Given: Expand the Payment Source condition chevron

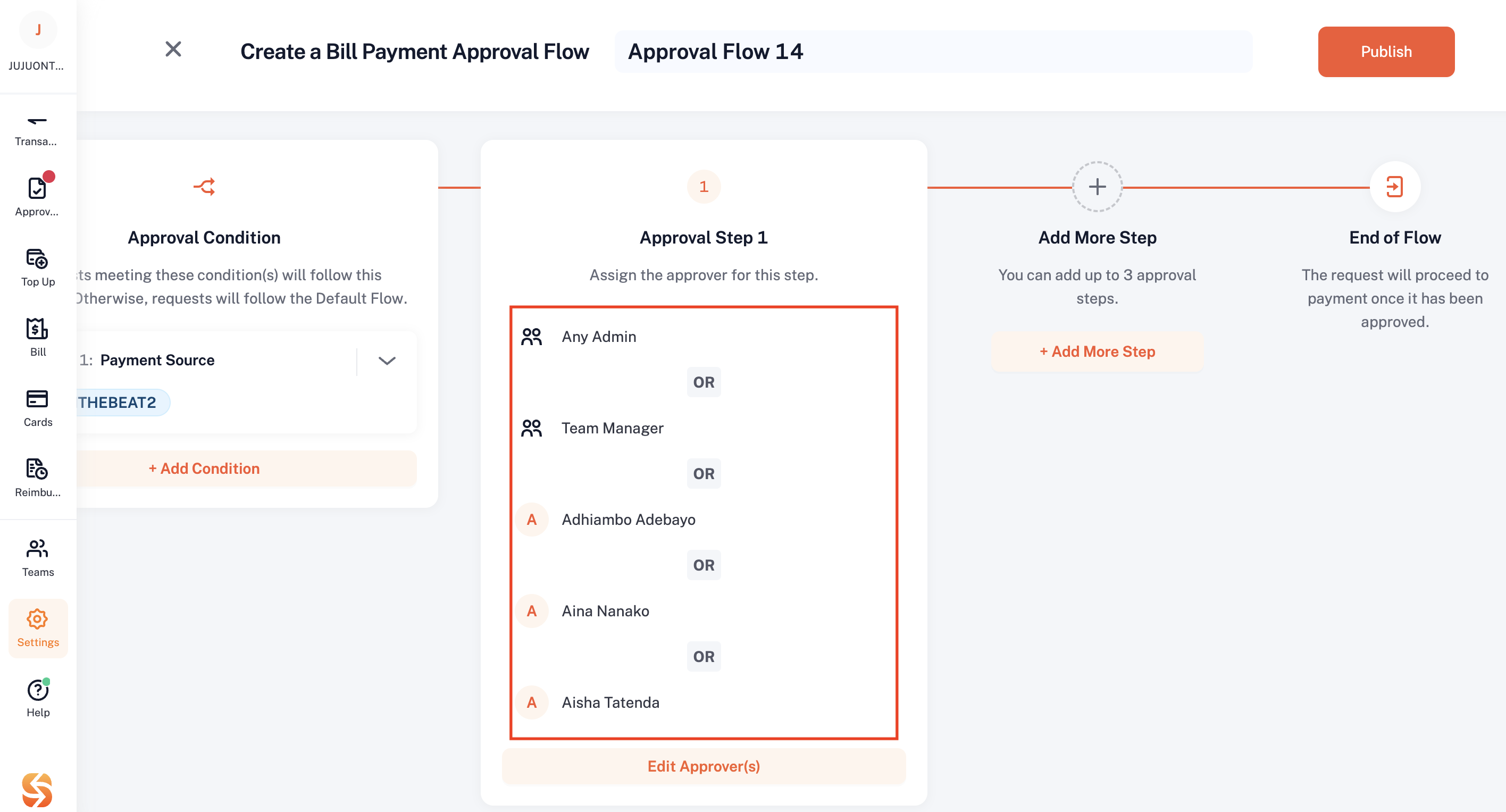Looking at the screenshot, I should tap(387, 360).
